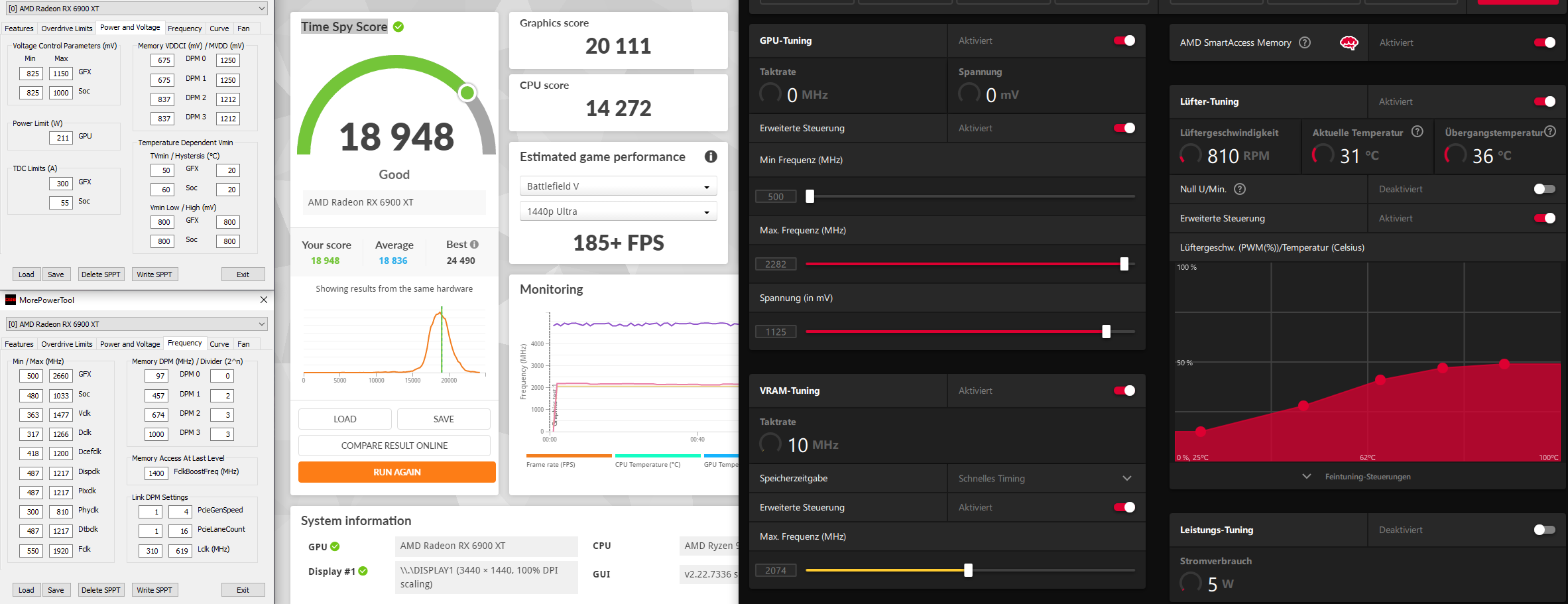Click Exit in lower MorePowerTool window
This screenshot has width=1568, height=604.
point(243,590)
